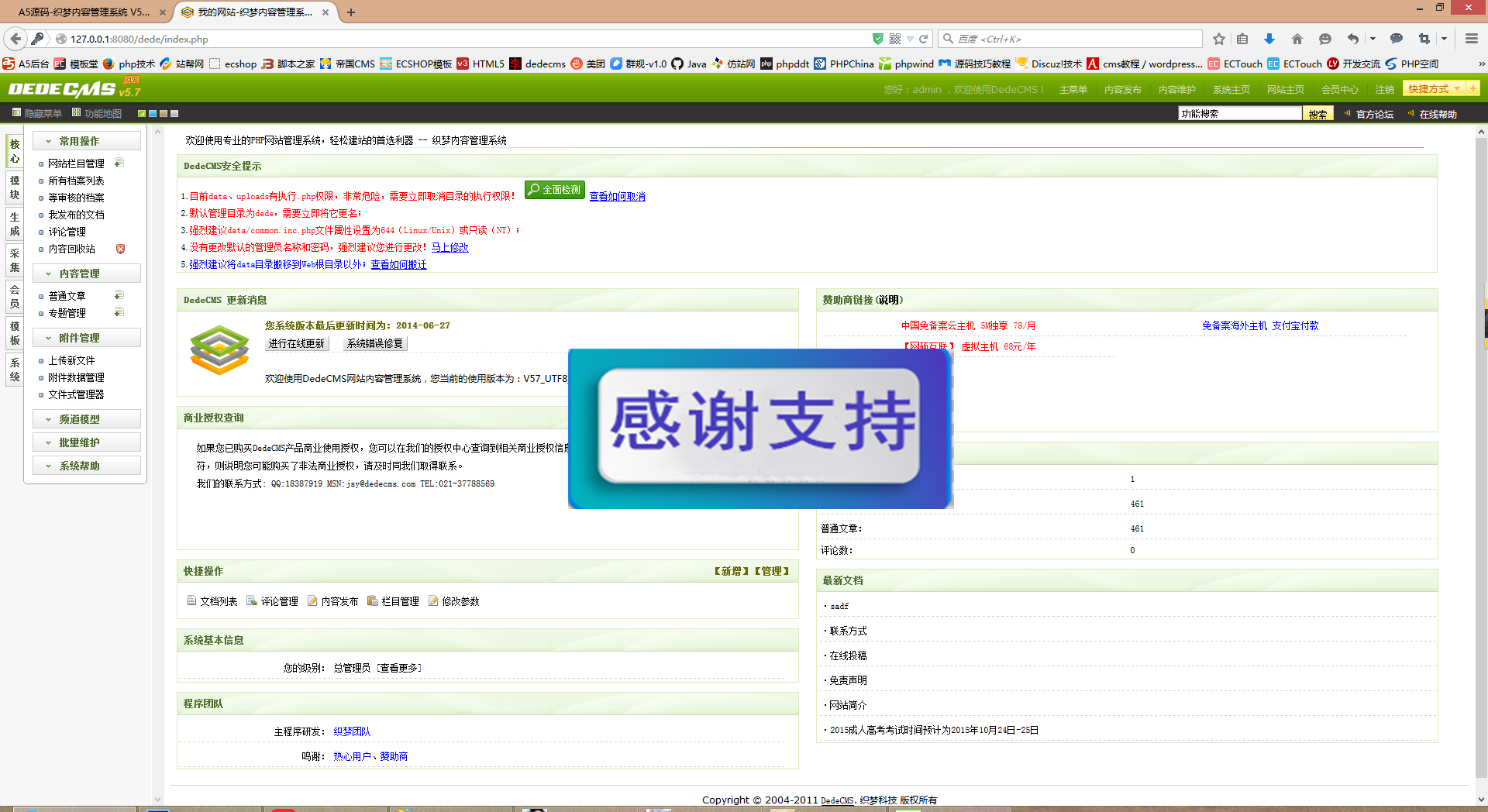Open 所有档案列表 in the sidebar
Screen dimensions: 1488x812
pyautogui.click(x=76, y=181)
